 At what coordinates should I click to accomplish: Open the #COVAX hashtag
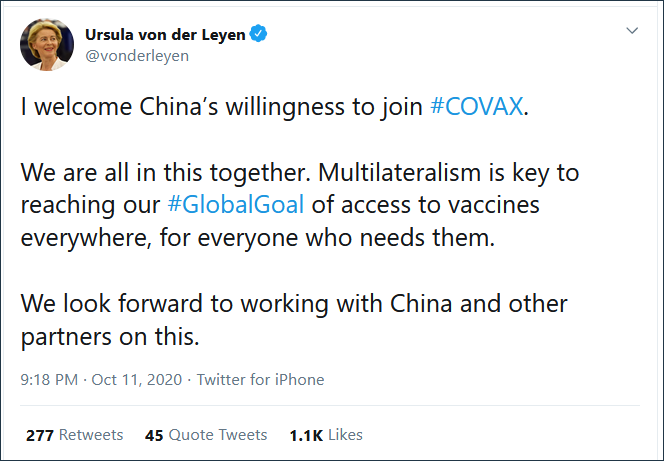click(476, 107)
